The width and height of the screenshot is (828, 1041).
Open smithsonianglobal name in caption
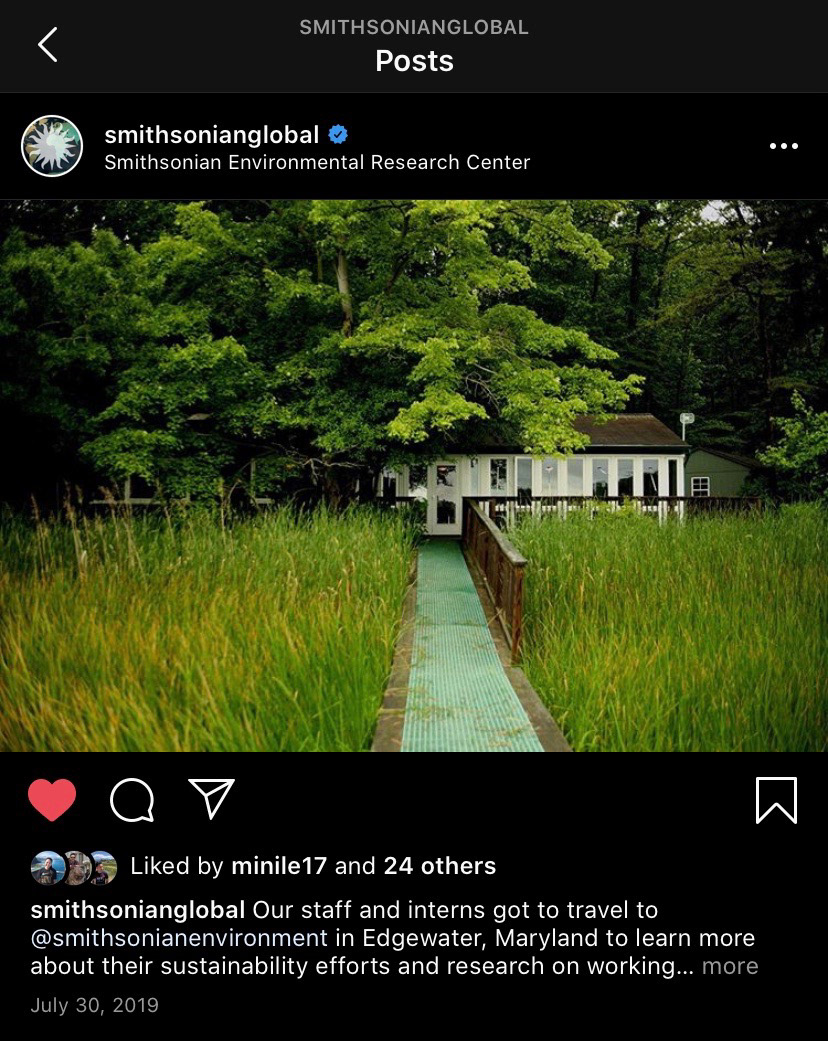pyautogui.click(x=137, y=910)
